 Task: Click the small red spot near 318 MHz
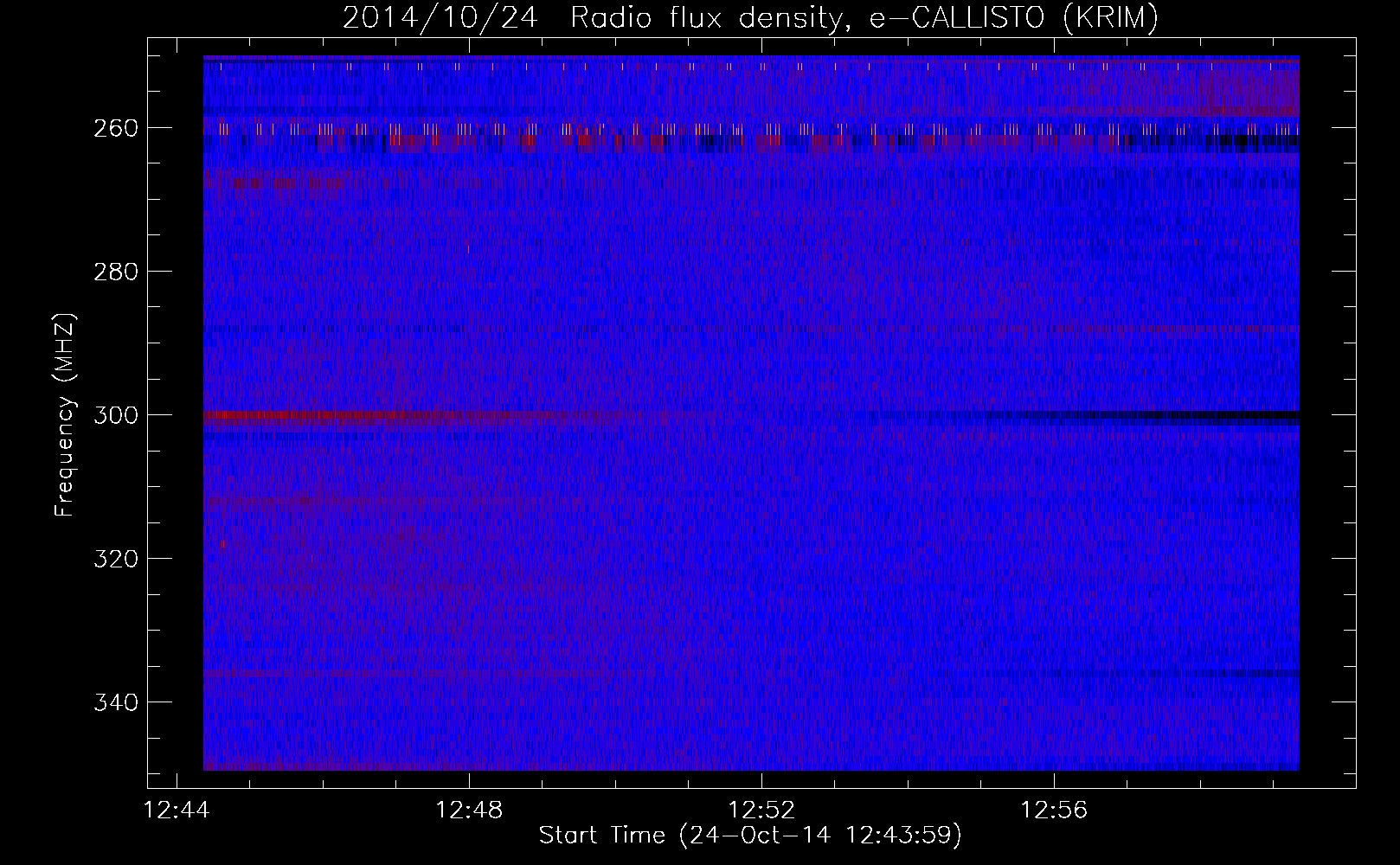tap(223, 544)
